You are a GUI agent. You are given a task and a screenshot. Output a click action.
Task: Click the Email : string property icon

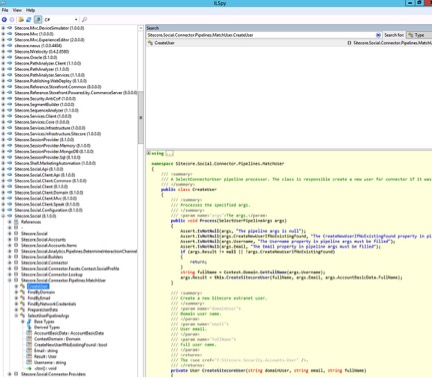[x=29, y=351]
